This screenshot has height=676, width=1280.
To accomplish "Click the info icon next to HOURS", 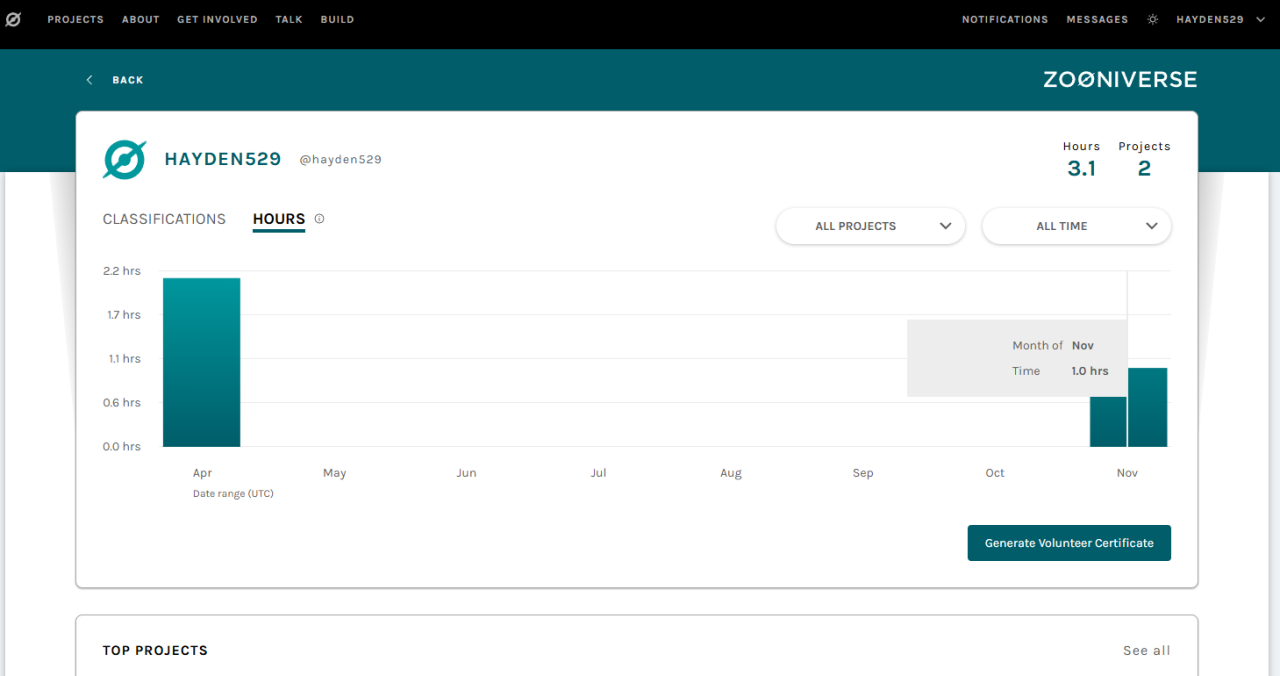I will point(319,219).
